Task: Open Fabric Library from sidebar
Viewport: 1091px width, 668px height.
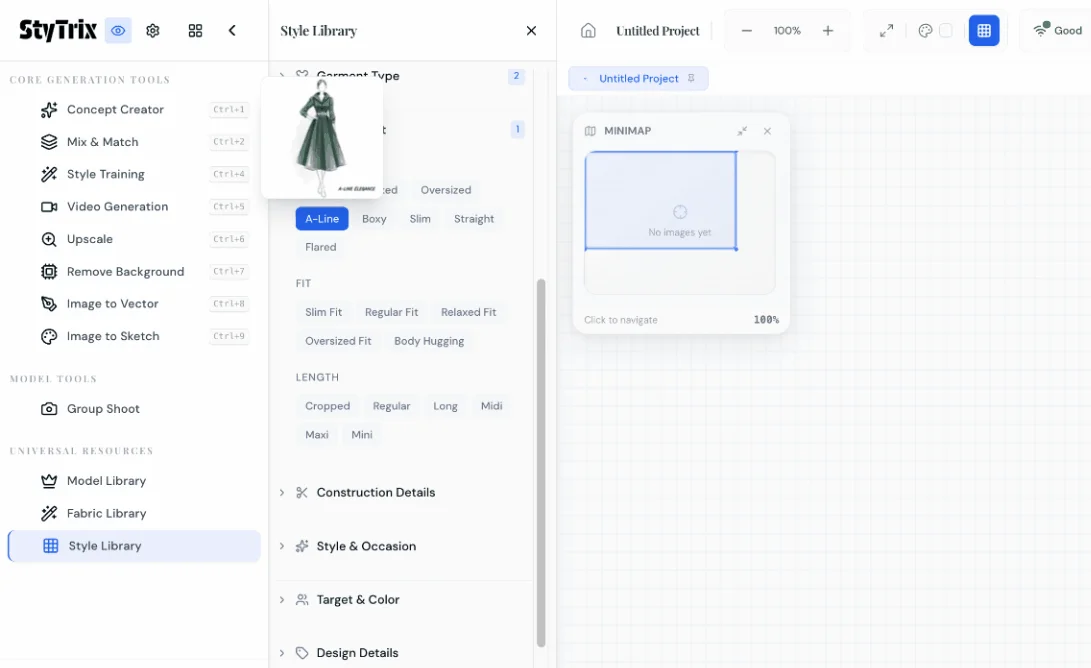Action: tap(106, 514)
